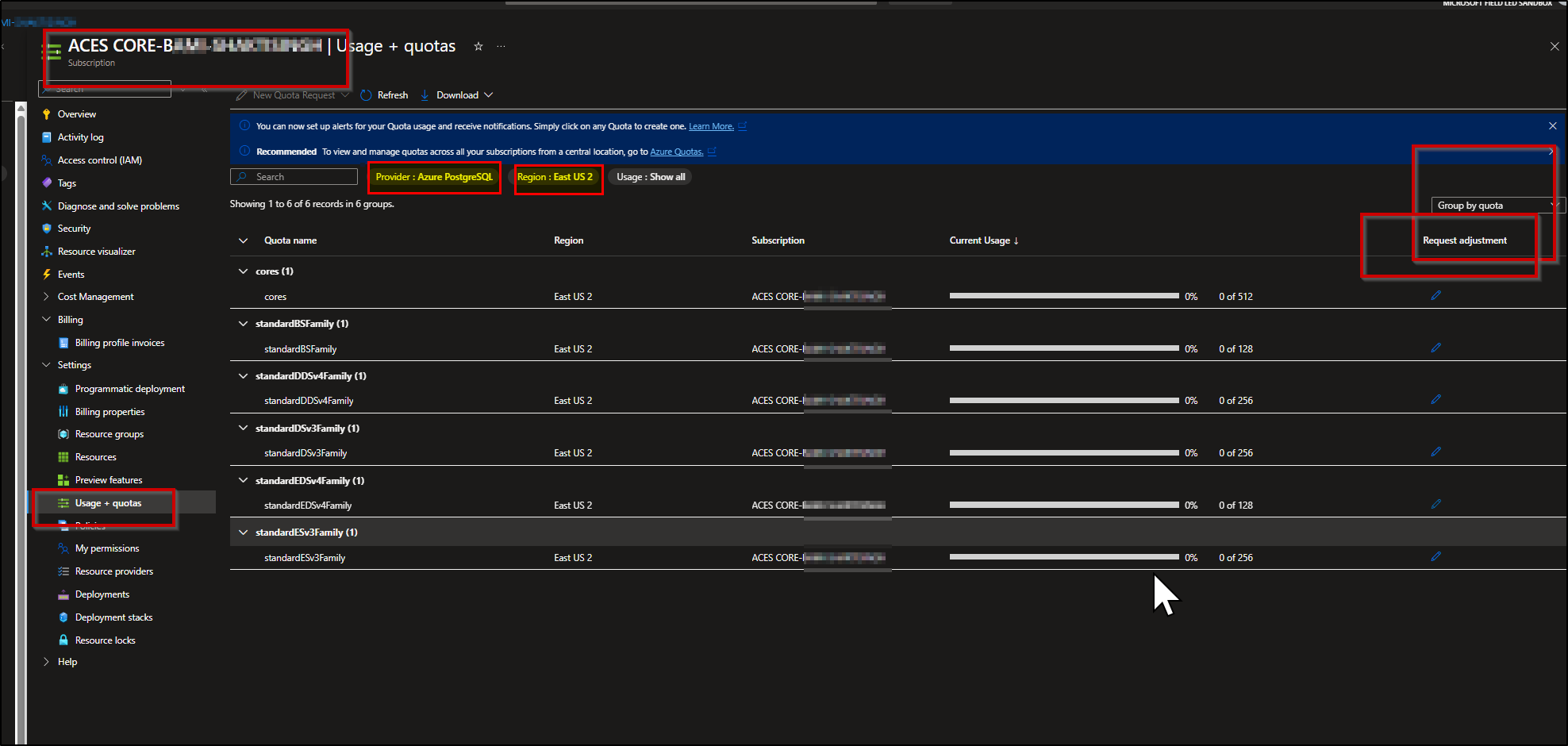This screenshot has width=1568, height=746.
Task: Open the Events lightning icon
Action: click(47, 275)
